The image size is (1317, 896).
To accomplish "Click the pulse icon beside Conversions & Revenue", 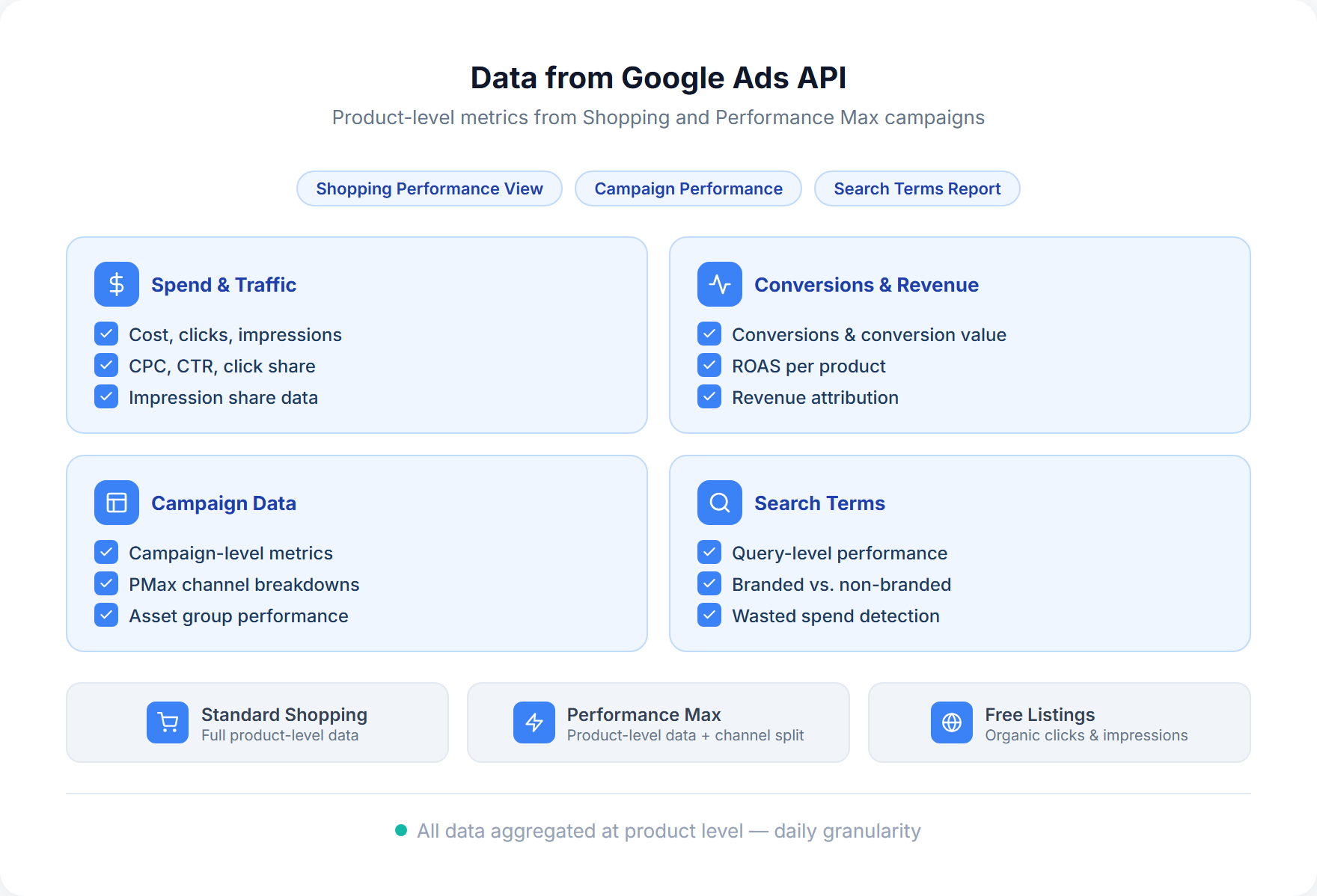I will tap(718, 284).
